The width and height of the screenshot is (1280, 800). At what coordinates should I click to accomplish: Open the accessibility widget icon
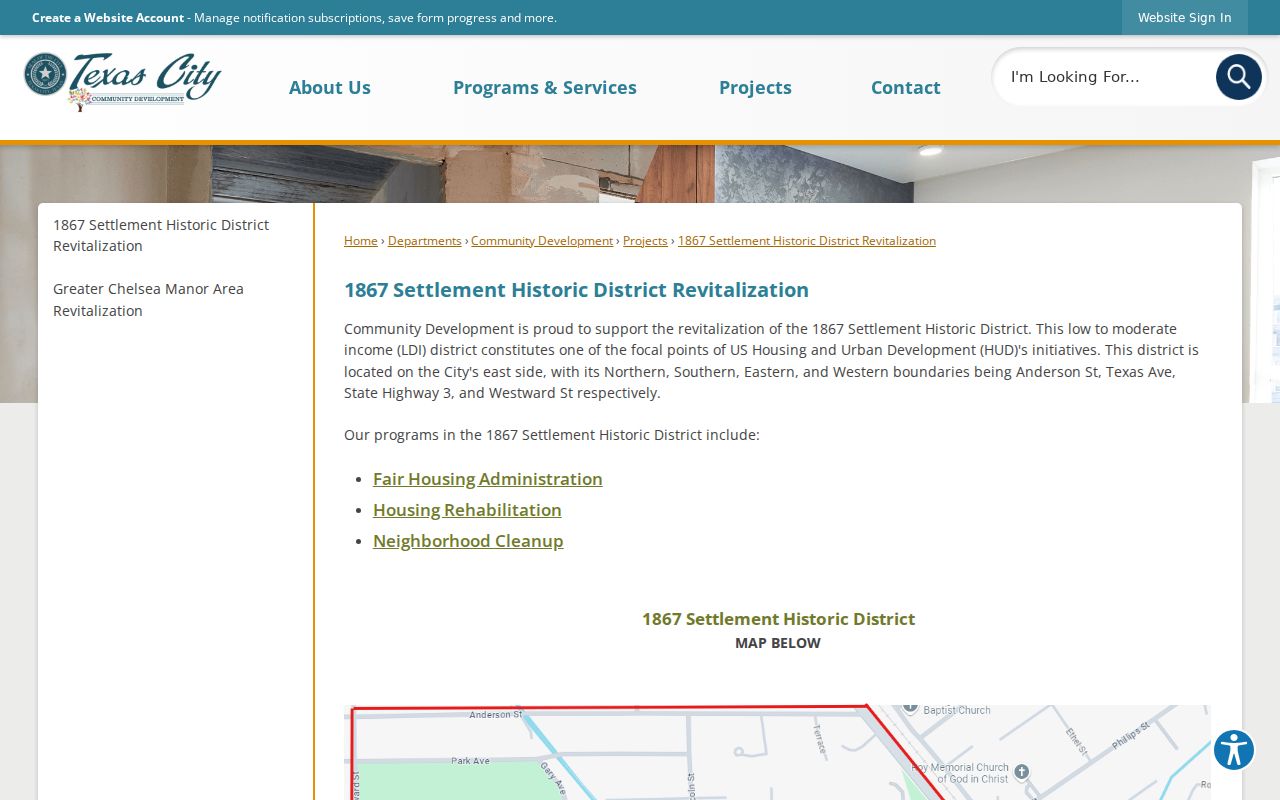coord(1234,750)
